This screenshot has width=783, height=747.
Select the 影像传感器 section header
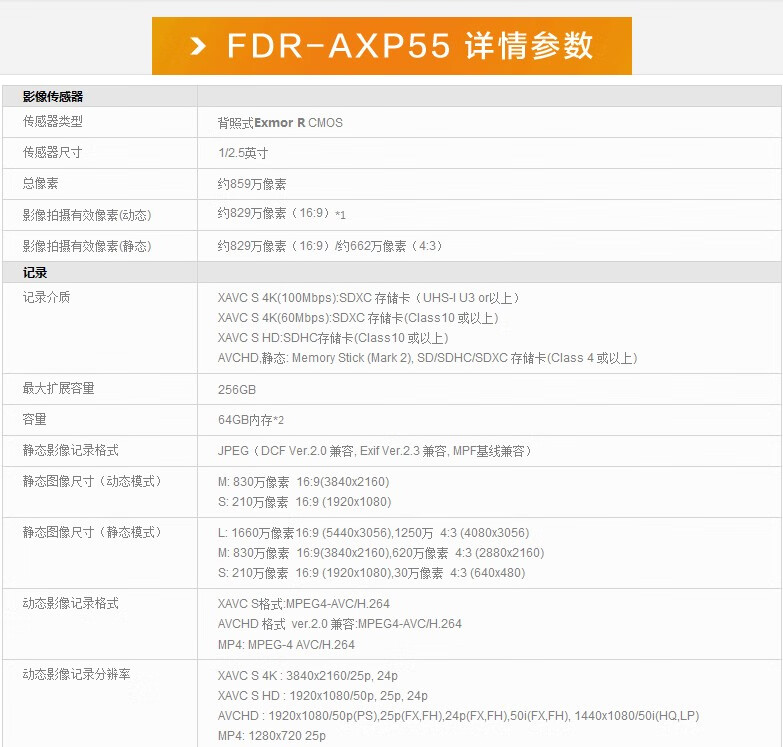coord(53,97)
